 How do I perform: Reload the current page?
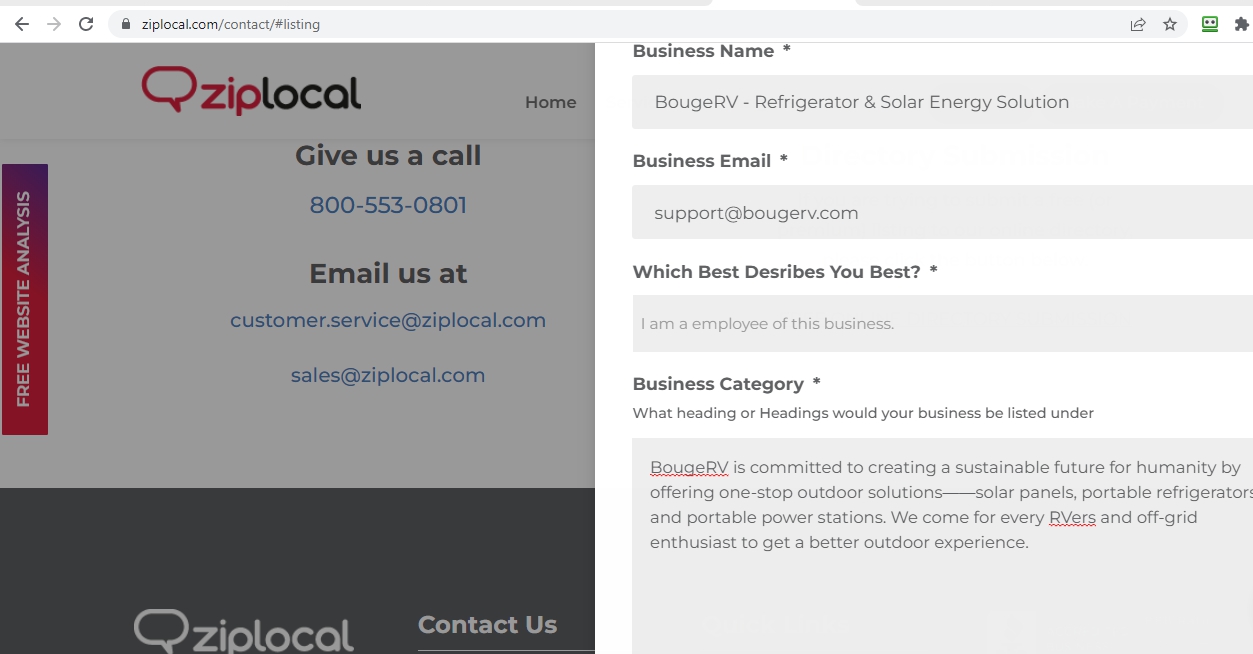86,24
